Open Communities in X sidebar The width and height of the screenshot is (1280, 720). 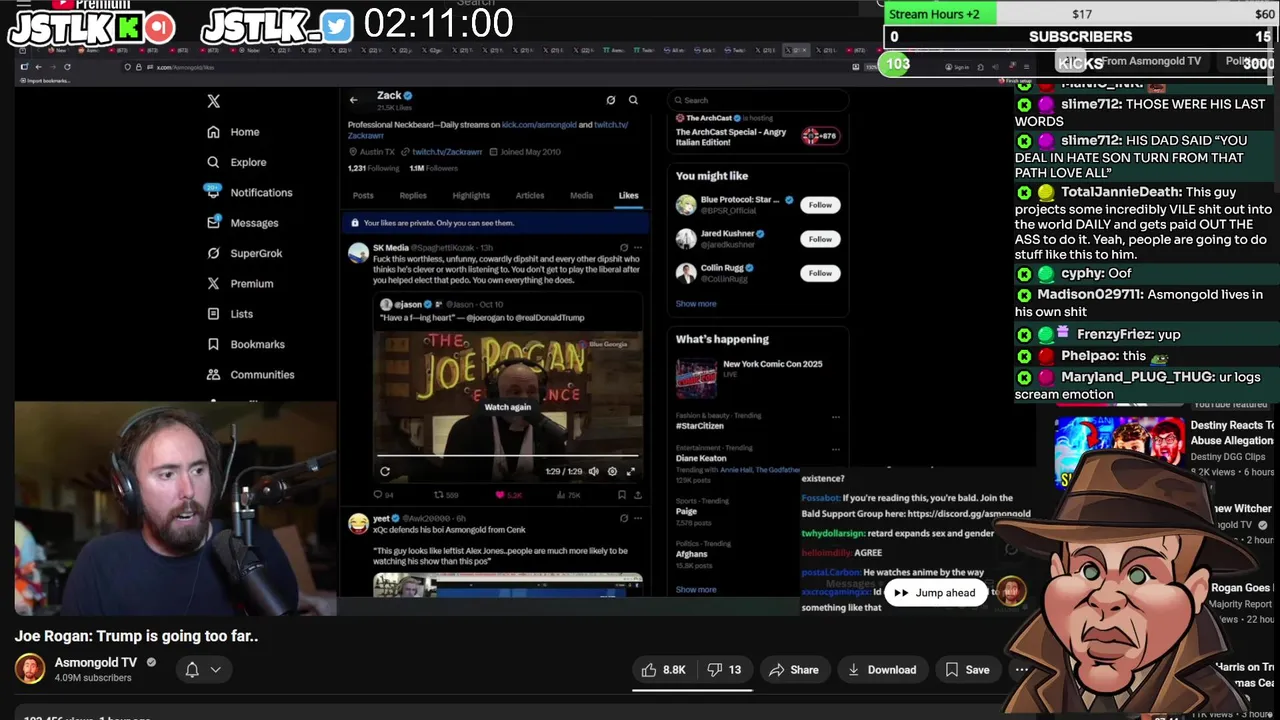(x=251, y=375)
